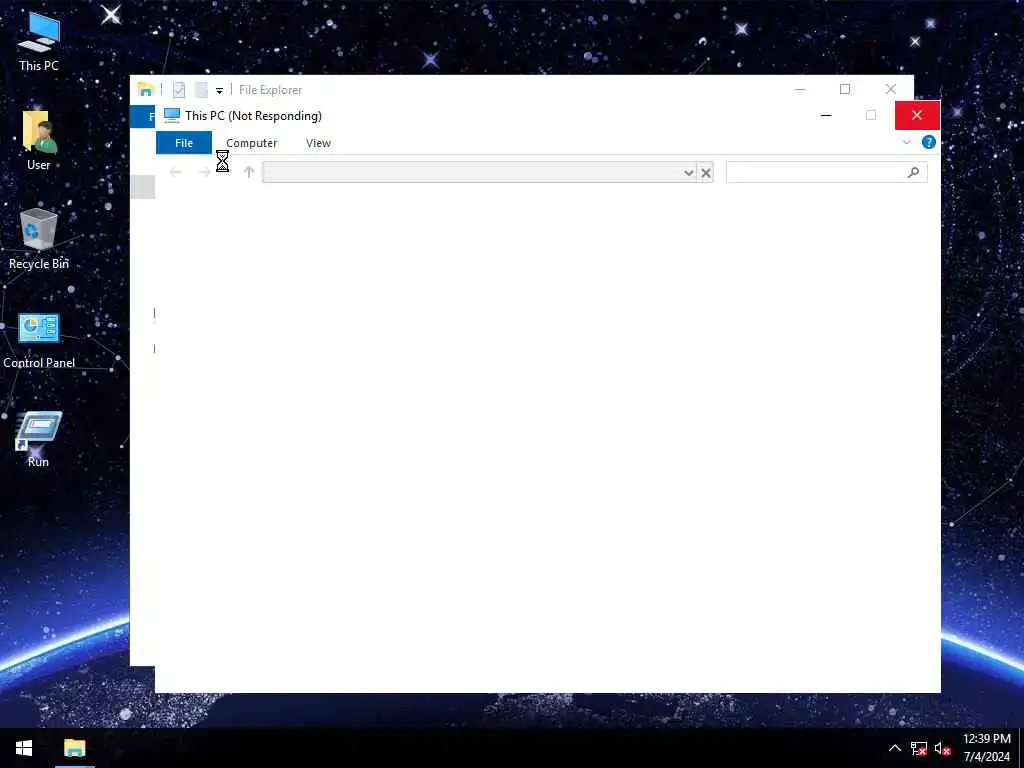Click the muted volume tray icon

[x=942, y=748]
